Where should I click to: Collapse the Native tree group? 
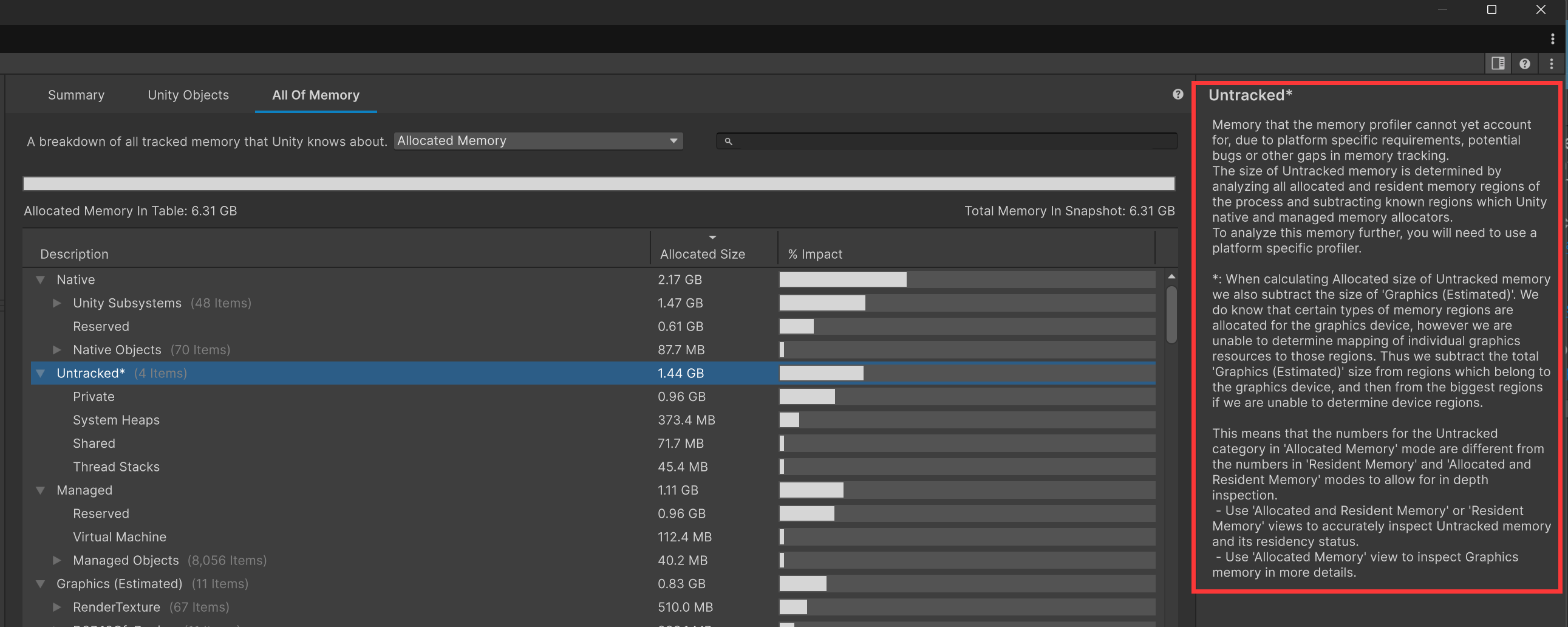click(x=41, y=280)
